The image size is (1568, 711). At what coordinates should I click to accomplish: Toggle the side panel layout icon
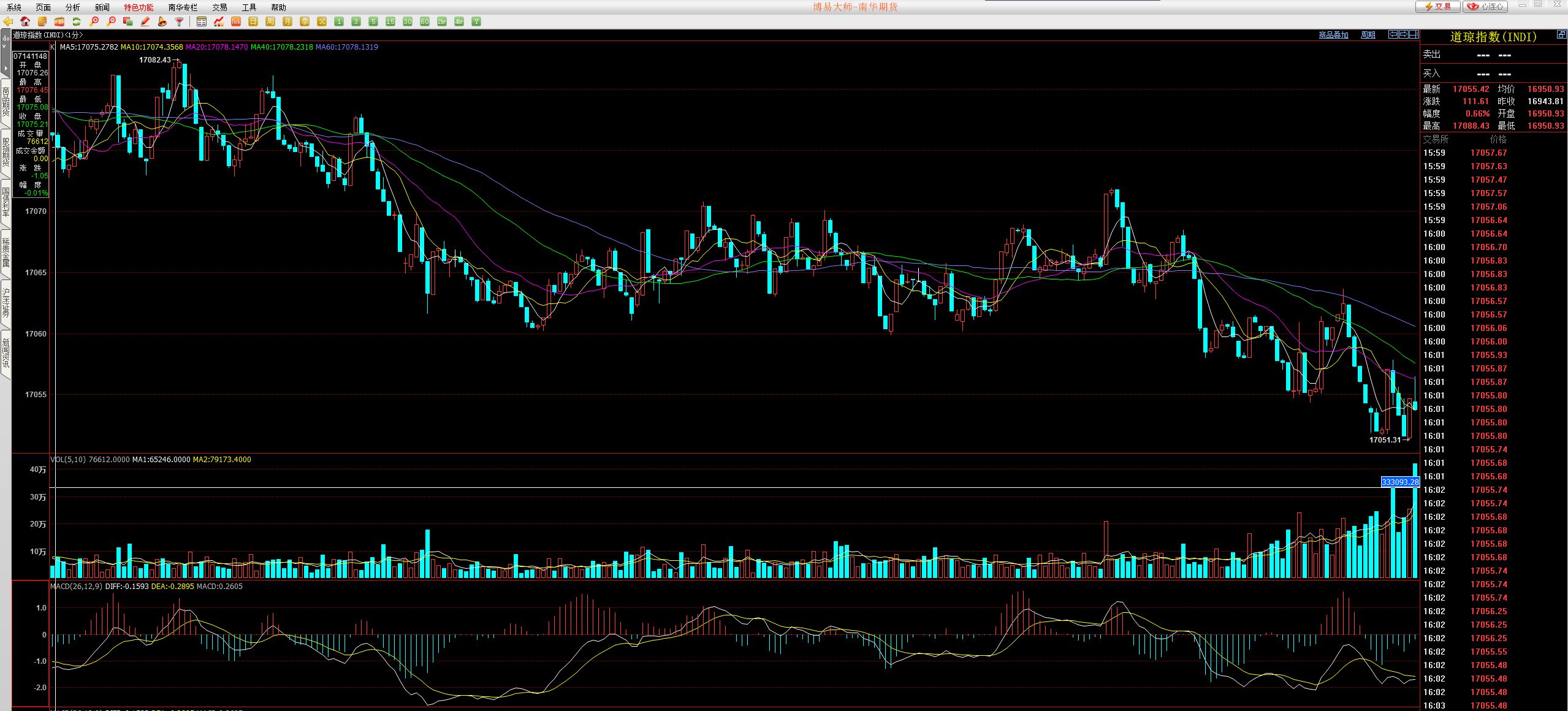[x=1414, y=34]
